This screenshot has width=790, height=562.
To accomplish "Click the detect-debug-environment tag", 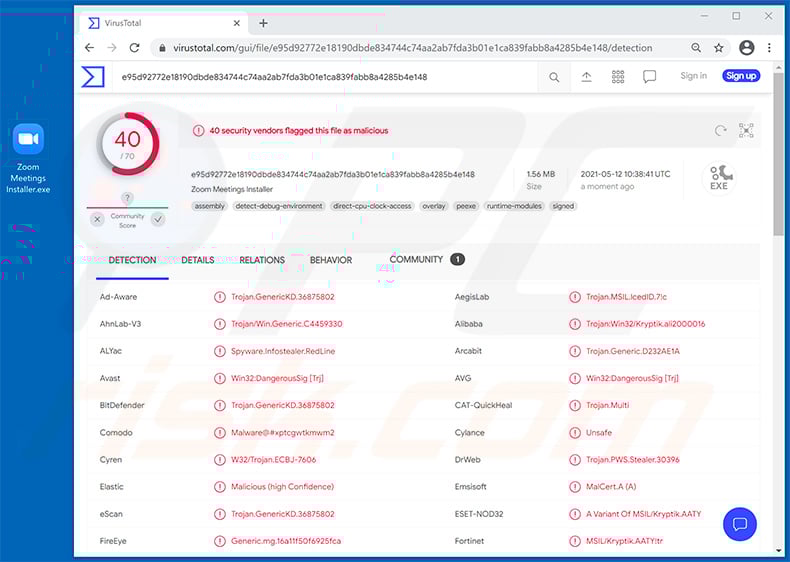I will pyautogui.click(x=279, y=206).
